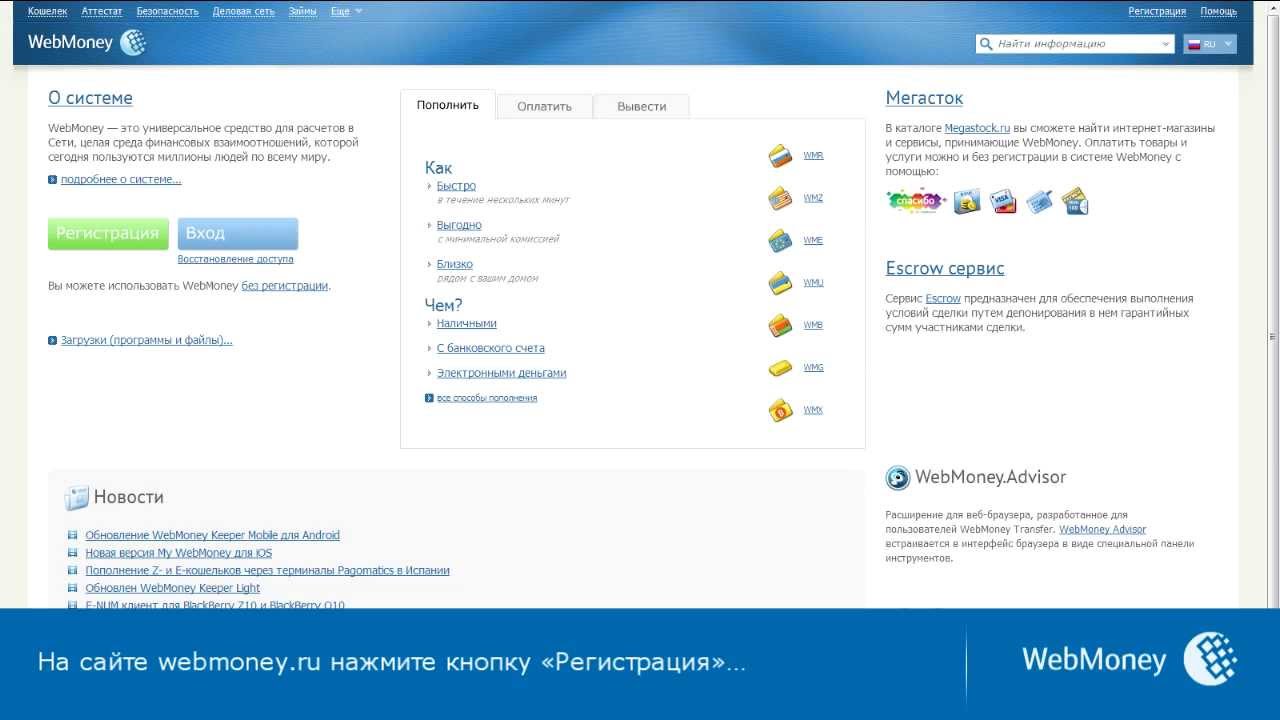The image size is (1280, 720).
Task: Open the 'Escrow сервис' heading link
Action: point(945,268)
